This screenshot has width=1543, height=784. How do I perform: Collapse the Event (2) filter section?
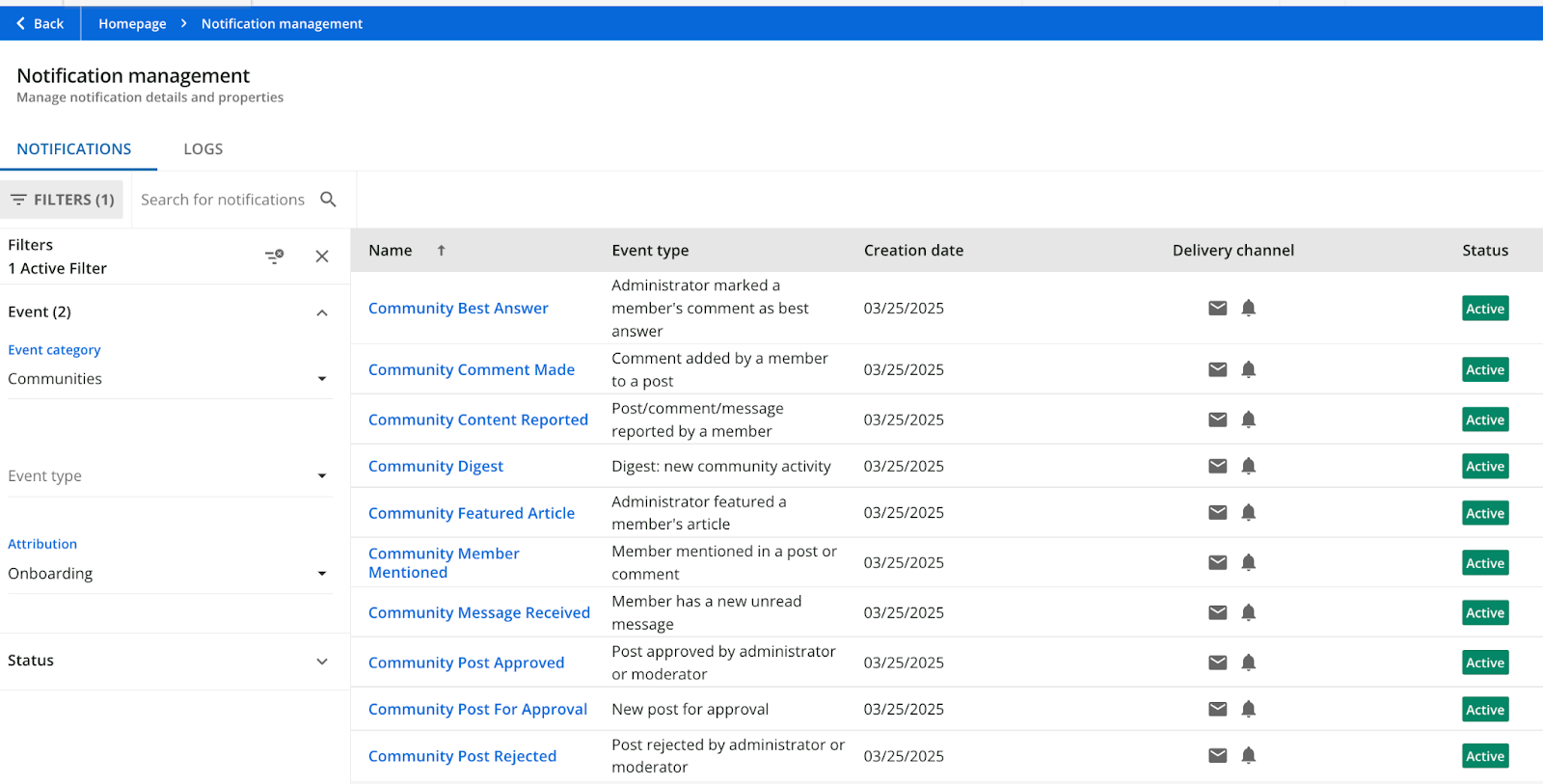tap(322, 312)
